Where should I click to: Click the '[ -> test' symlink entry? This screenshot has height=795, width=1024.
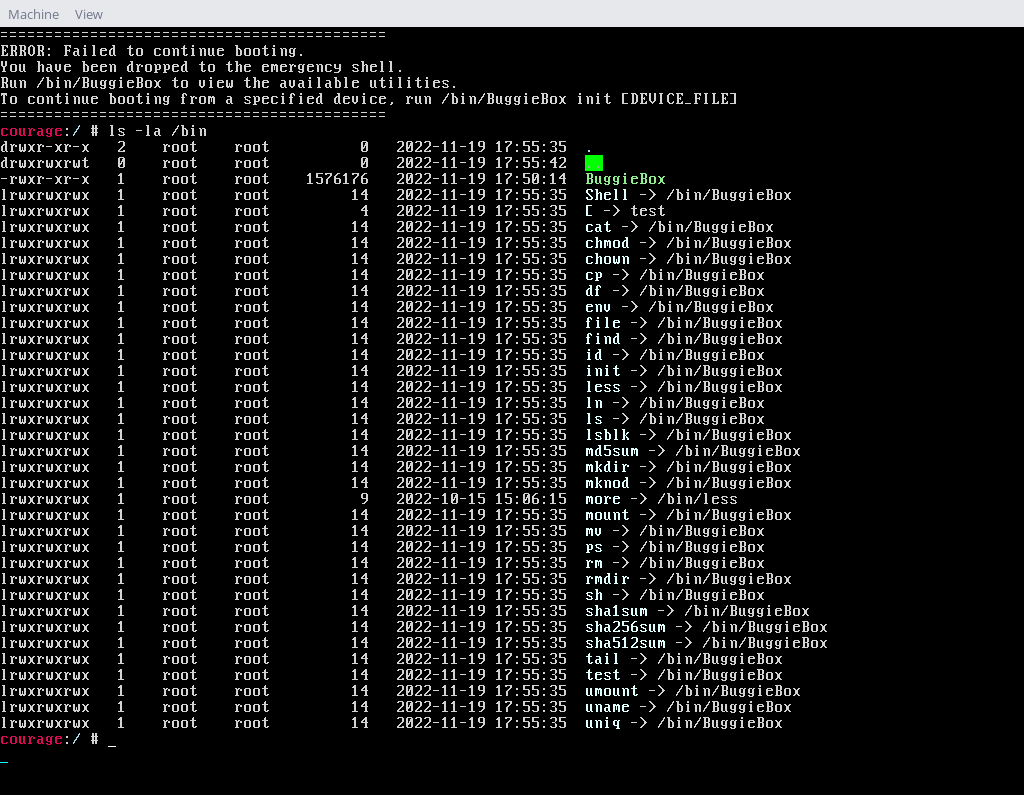[x=625, y=211]
